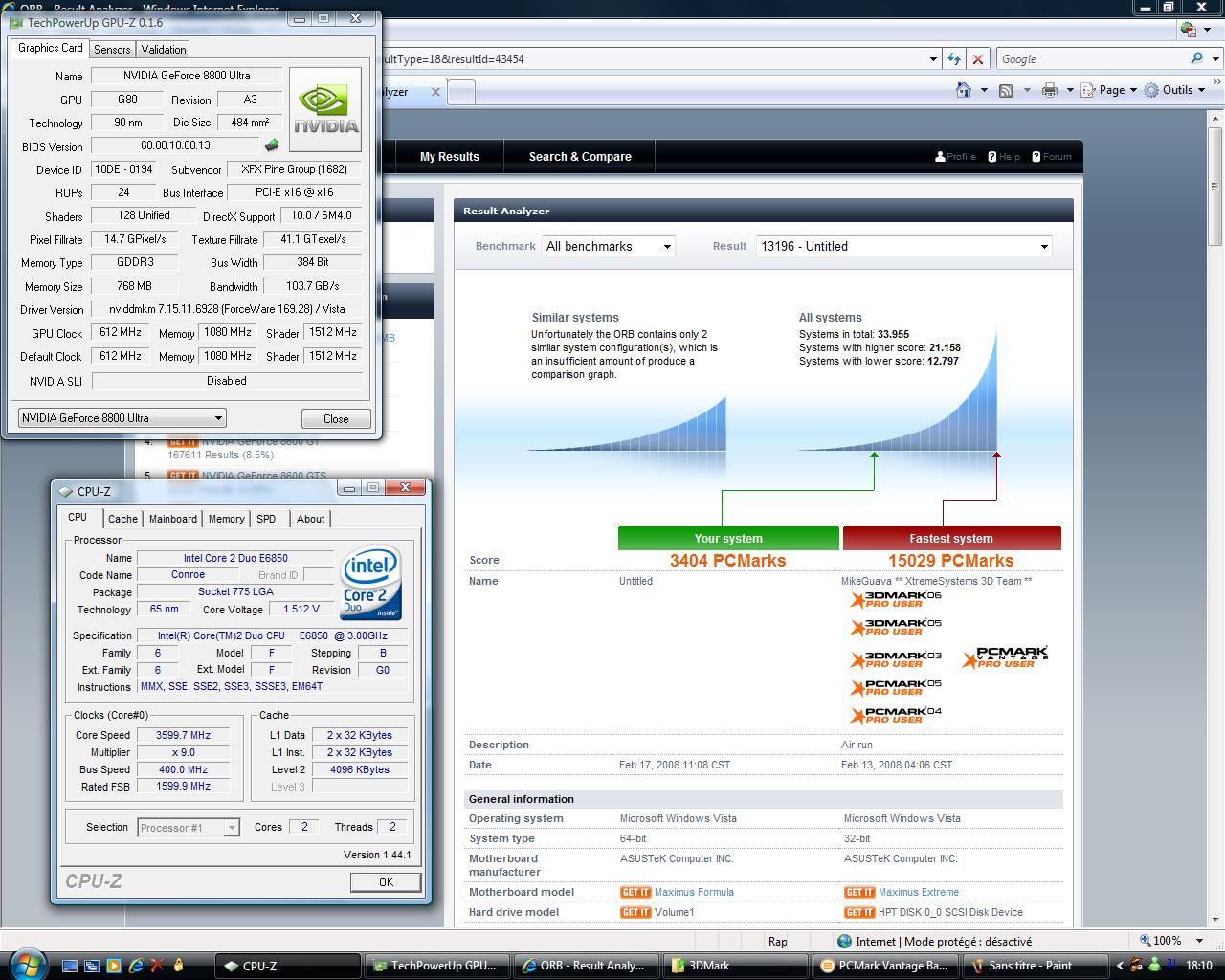Viewport: 1225px width, 980px height.
Task: Click the magnifier search icon in Google box
Action: [1196, 58]
